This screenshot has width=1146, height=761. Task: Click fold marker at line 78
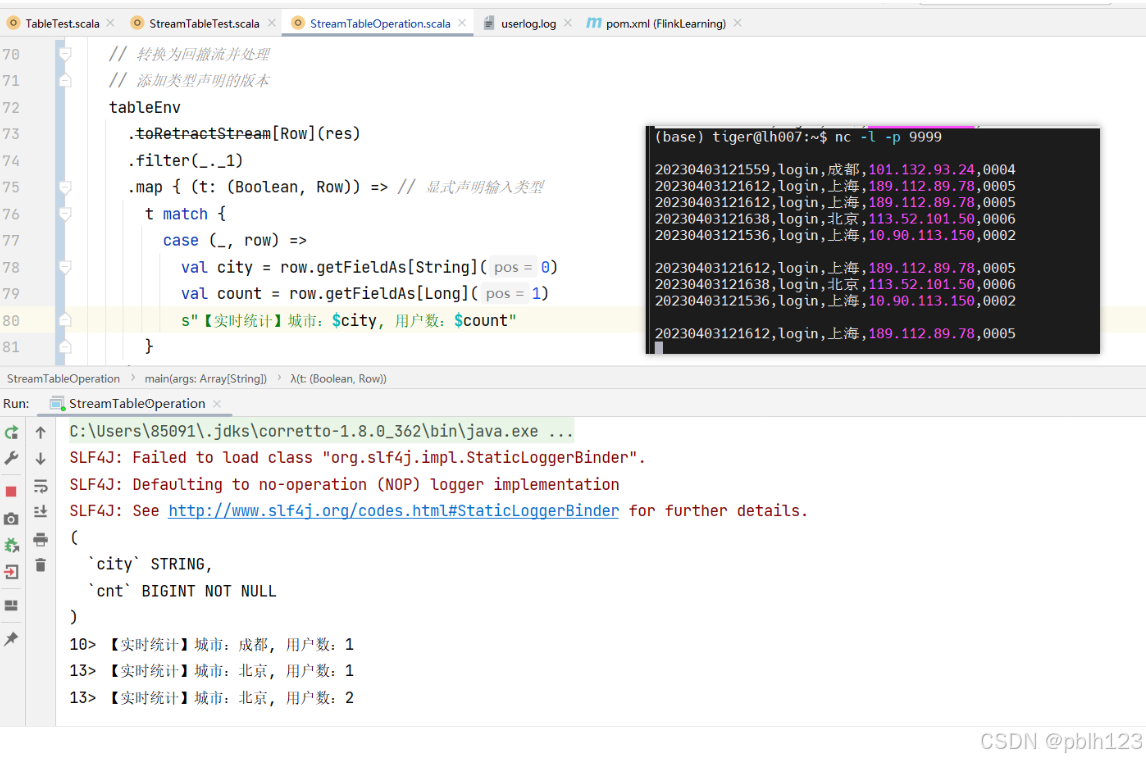[x=65, y=268]
